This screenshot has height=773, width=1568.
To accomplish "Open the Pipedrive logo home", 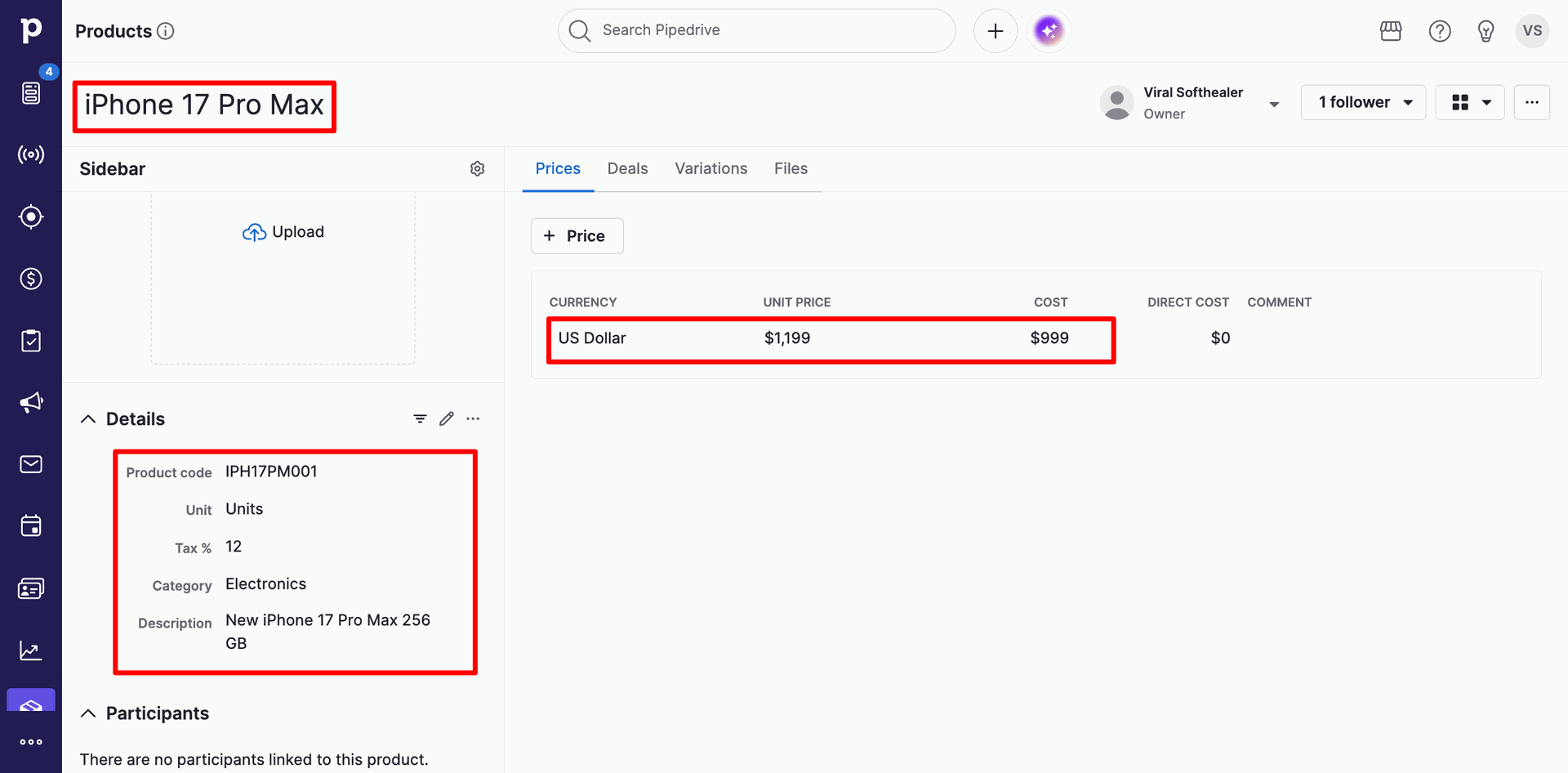I will tap(31, 30).
